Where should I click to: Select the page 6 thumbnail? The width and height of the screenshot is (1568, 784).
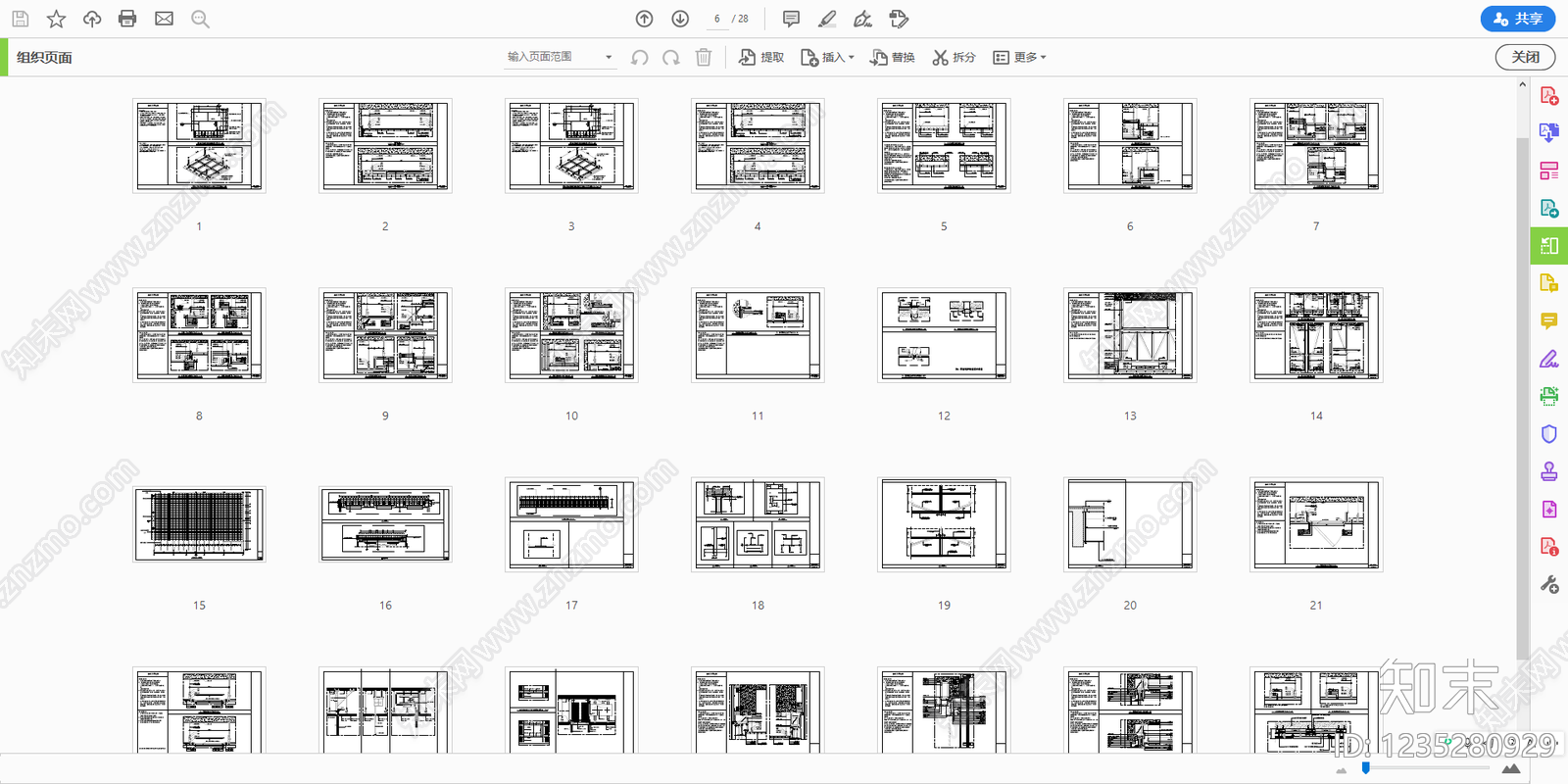coord(1130,145)
